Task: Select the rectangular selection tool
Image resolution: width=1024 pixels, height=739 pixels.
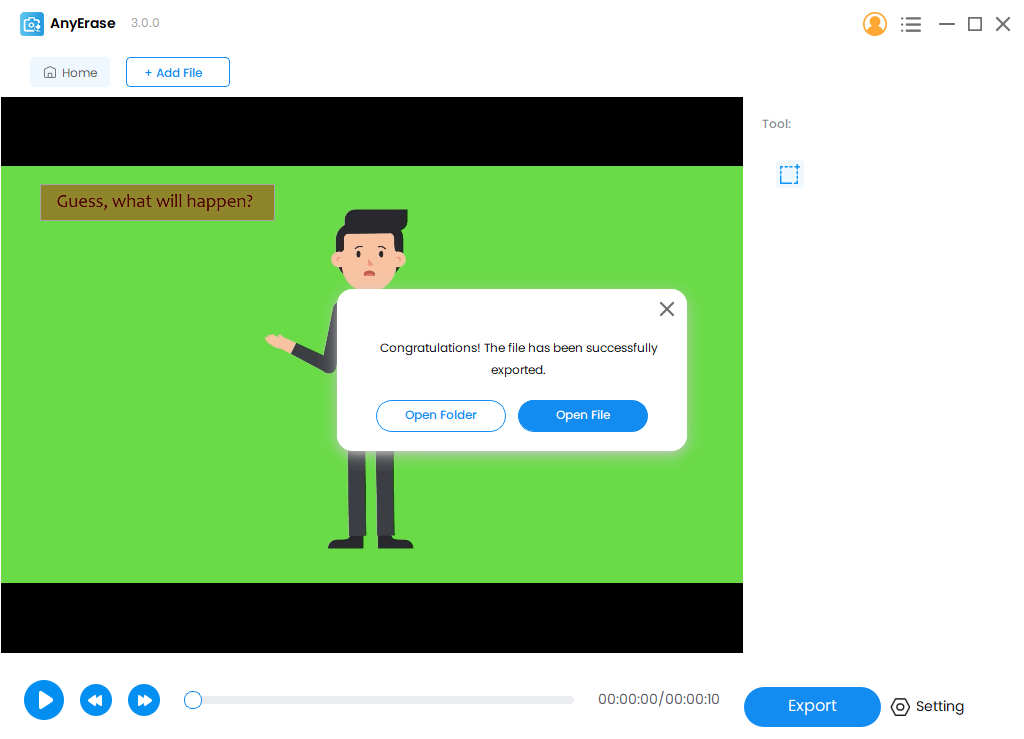Action: (789, 174)
